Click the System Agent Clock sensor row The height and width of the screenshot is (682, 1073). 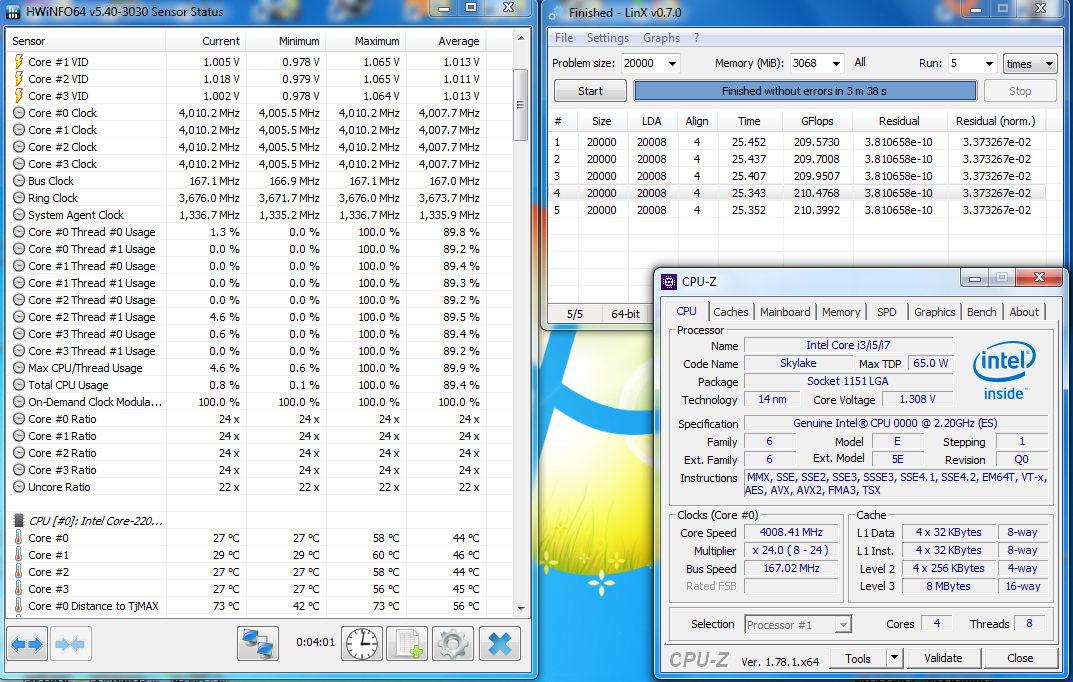point(246,215)
